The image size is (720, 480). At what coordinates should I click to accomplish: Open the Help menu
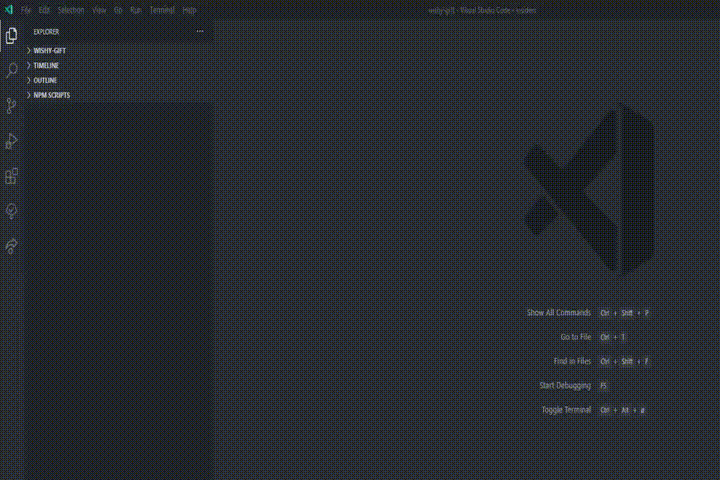(189, 10)
